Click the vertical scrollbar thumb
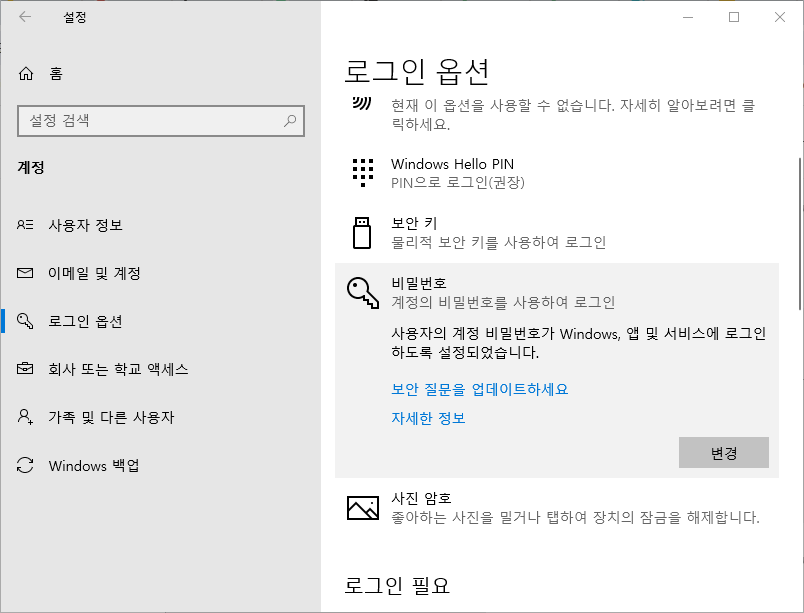The image size is (804, 613). pos(800,234)
